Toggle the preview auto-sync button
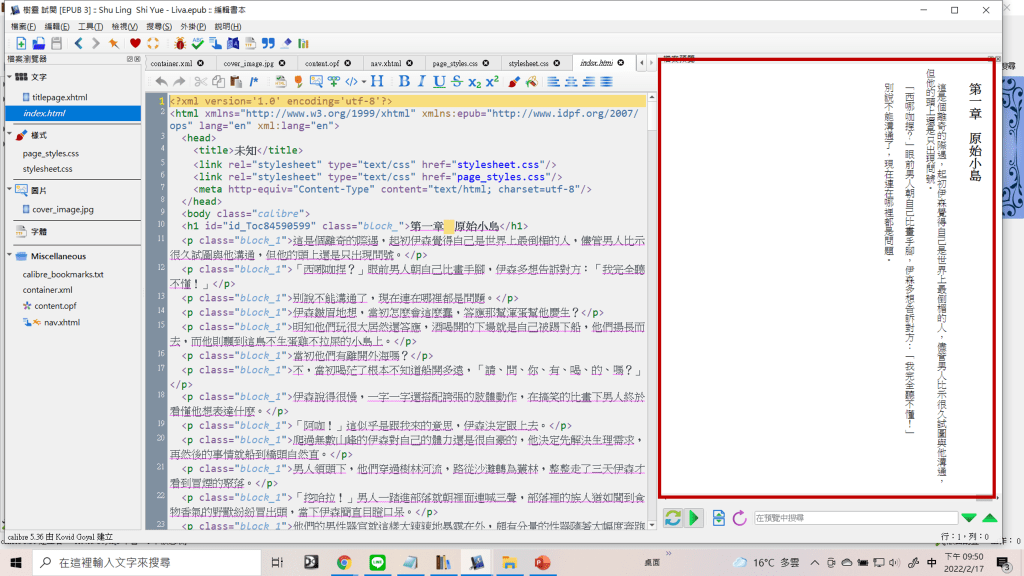The image size is (1024, 576). click(x=673, y=517)
